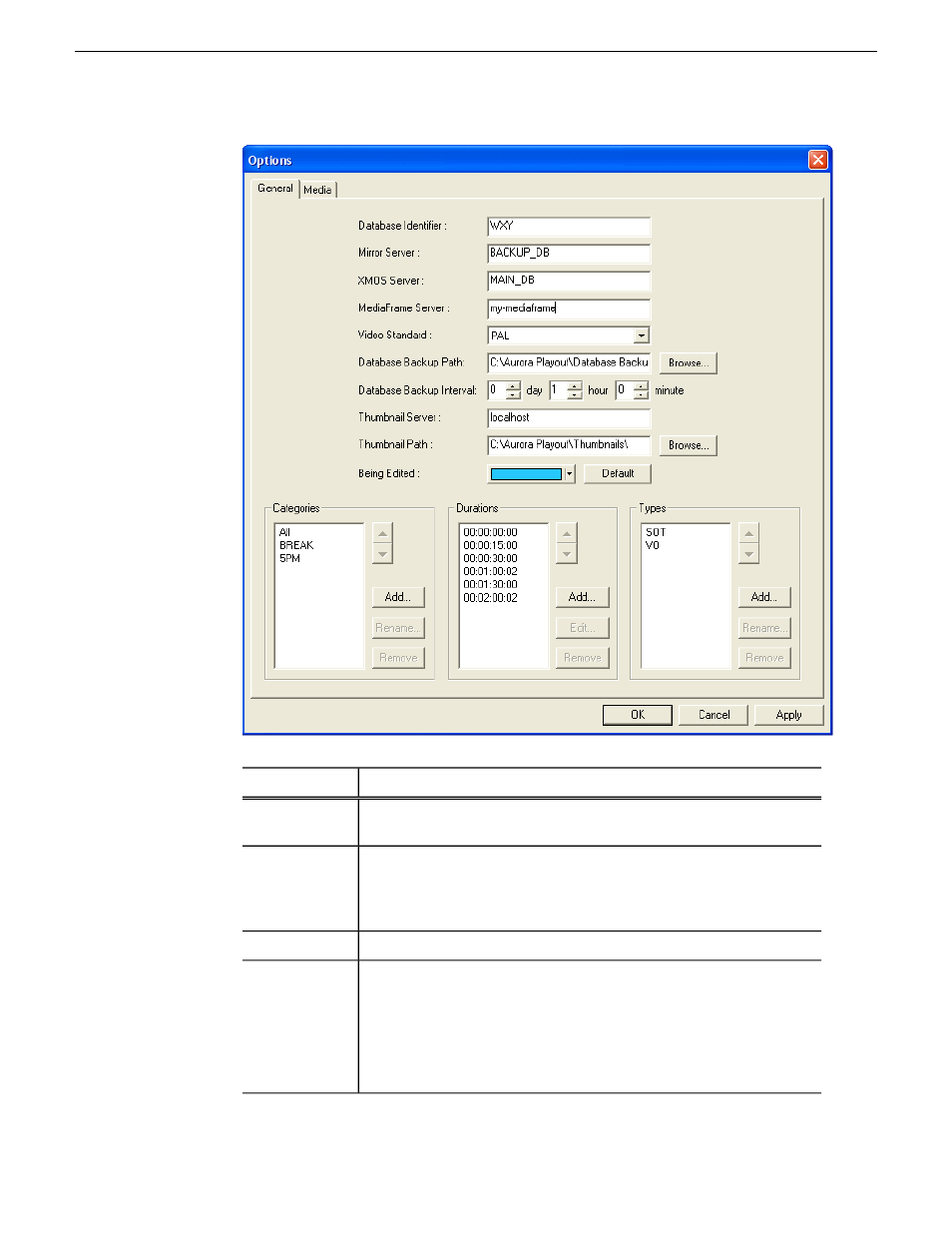The height and width of the screenshot is (1233, 952).
Task: Click the backup interval hour number field
Action: tap(558, 390)
